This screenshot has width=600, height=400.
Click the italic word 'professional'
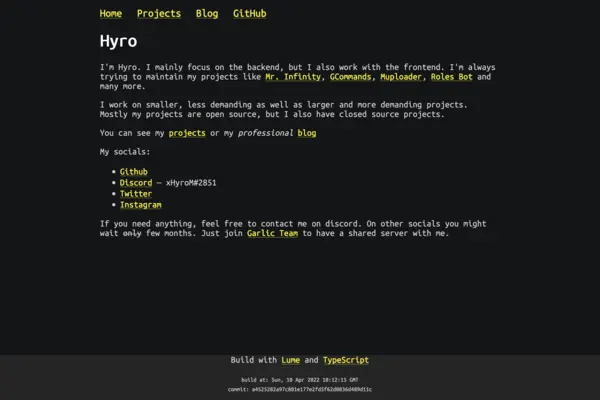266,133
